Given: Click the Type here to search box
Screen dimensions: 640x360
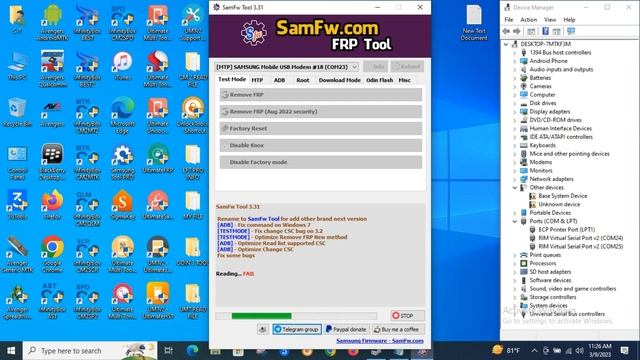Looking at the screenshot, I should pos(90,351).
